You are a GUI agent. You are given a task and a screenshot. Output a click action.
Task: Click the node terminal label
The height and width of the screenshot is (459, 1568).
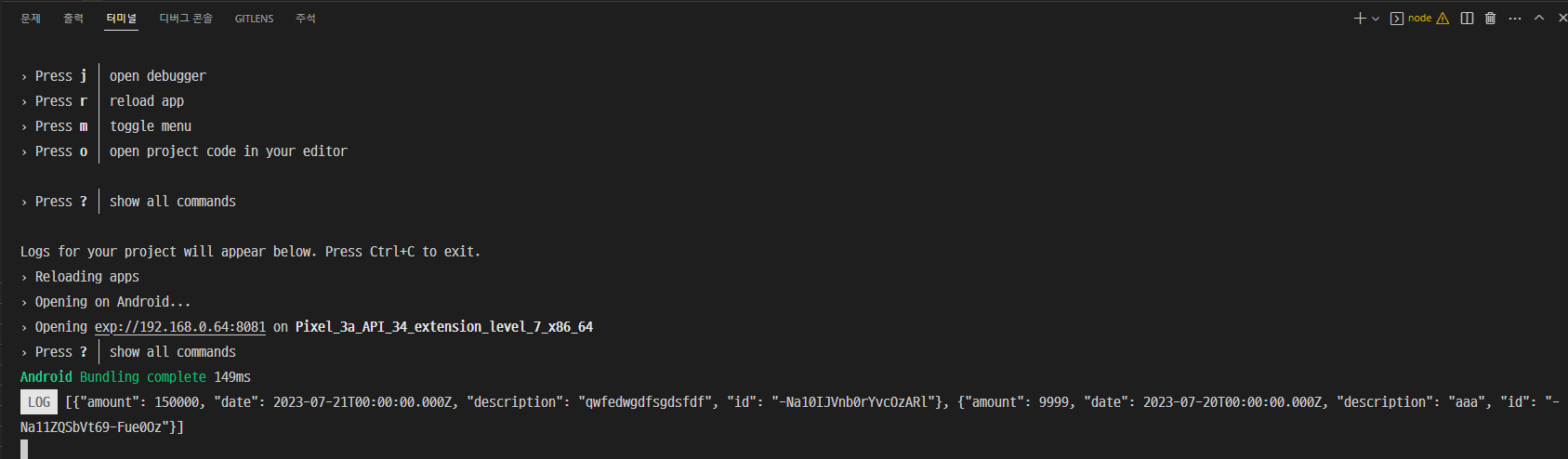pyautogui.click(x=1419, y=19)
